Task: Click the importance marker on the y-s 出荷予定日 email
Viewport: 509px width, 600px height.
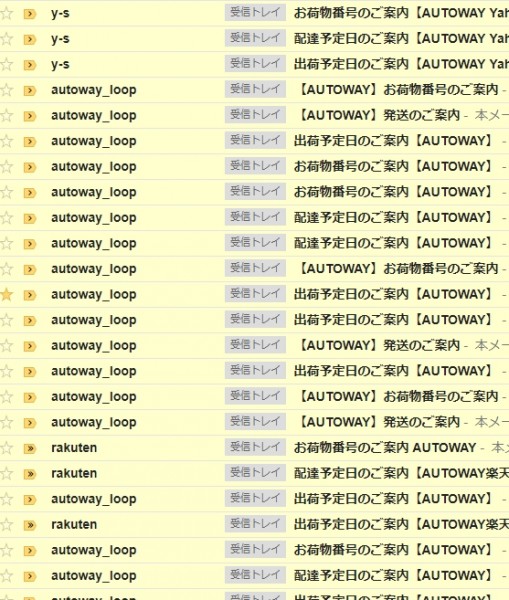Action: tap(29, 65)
